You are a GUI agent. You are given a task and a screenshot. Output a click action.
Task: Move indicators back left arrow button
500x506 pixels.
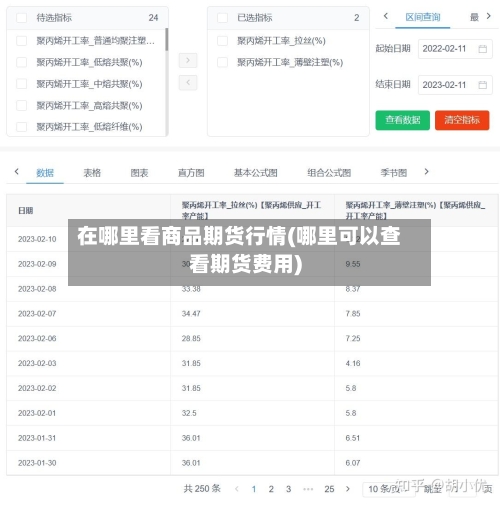pyautogui.click(x=188, y=83)
